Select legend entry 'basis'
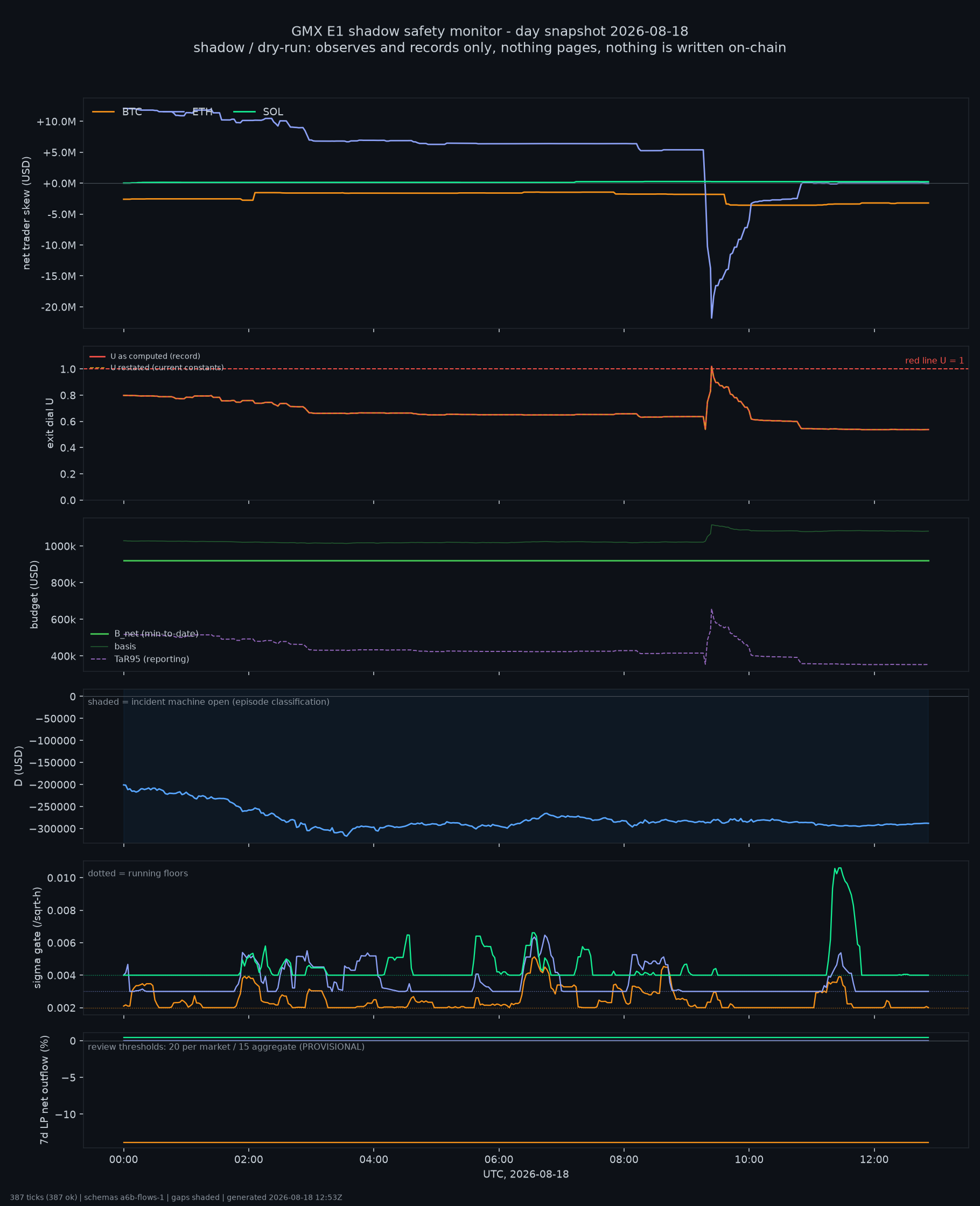Viewport: 980px width, 1206px height. coord(125,646)
